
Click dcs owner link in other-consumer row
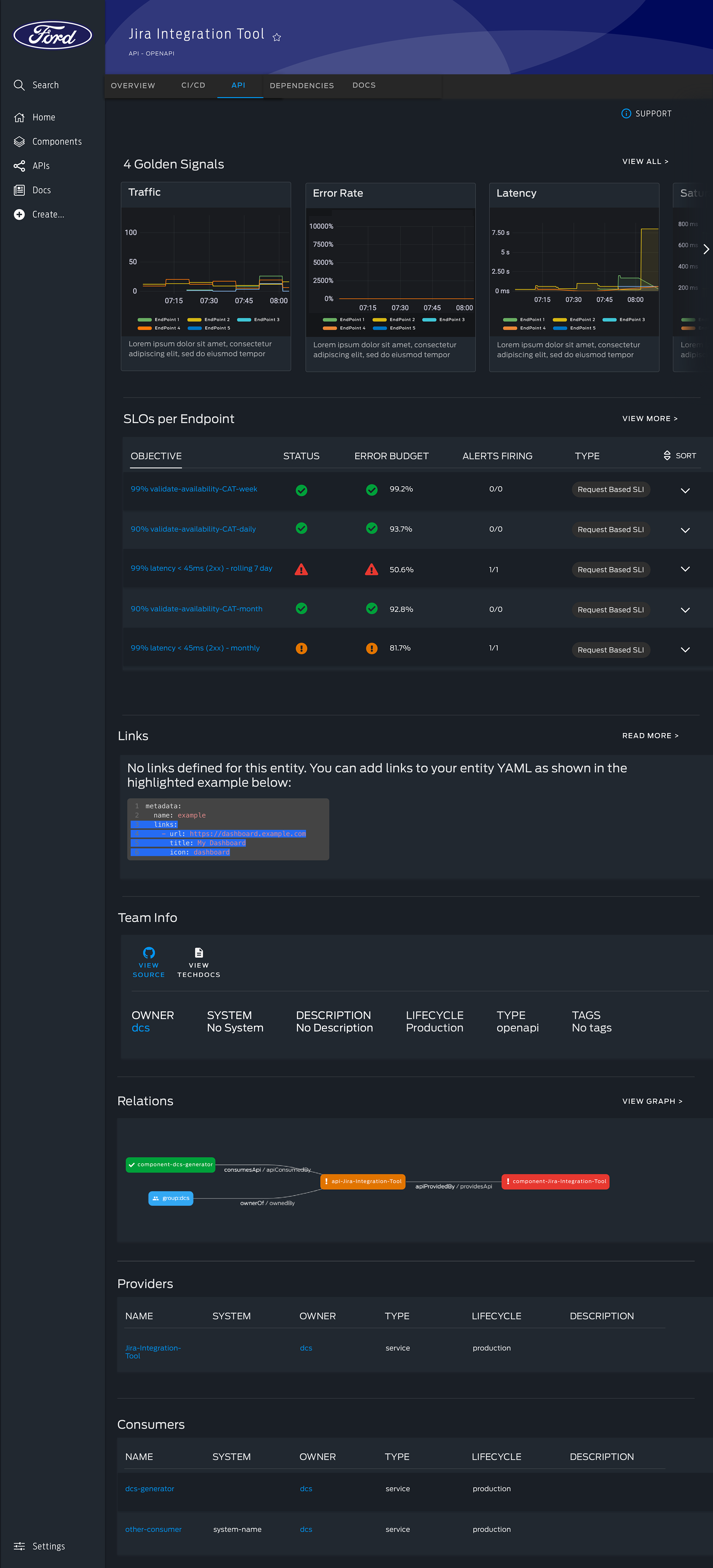(306, 1529)
